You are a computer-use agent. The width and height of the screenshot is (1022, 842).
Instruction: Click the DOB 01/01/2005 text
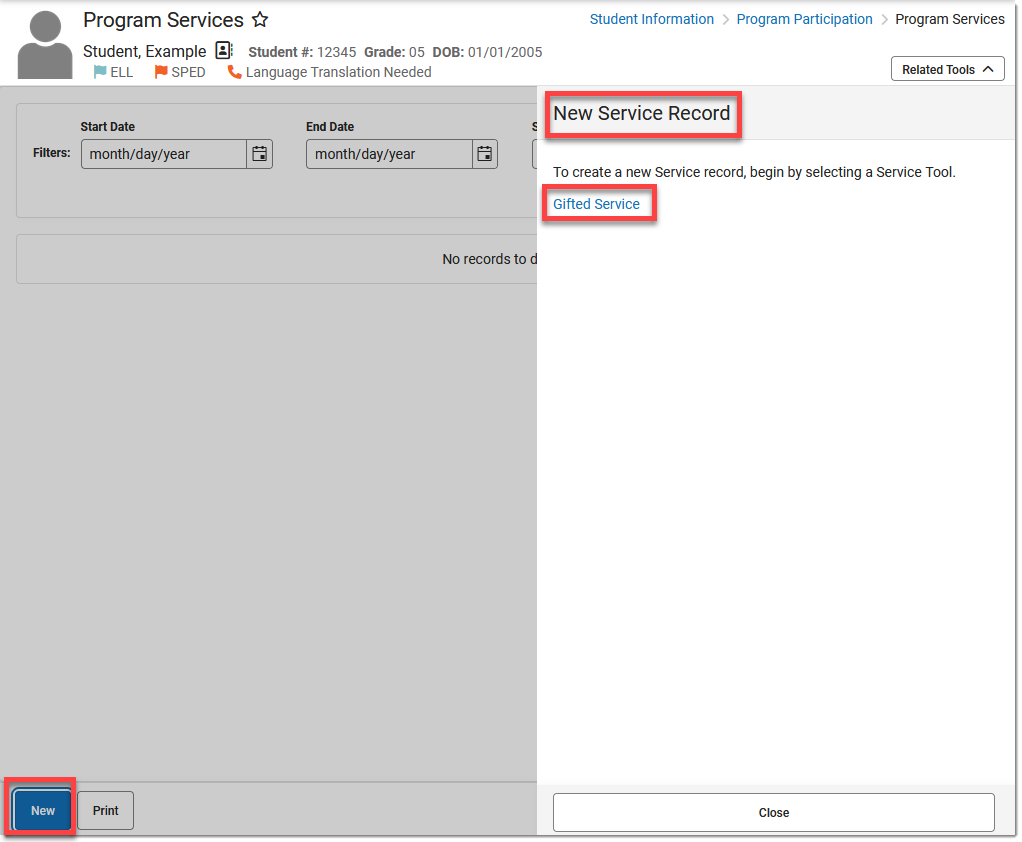(487, 52)
